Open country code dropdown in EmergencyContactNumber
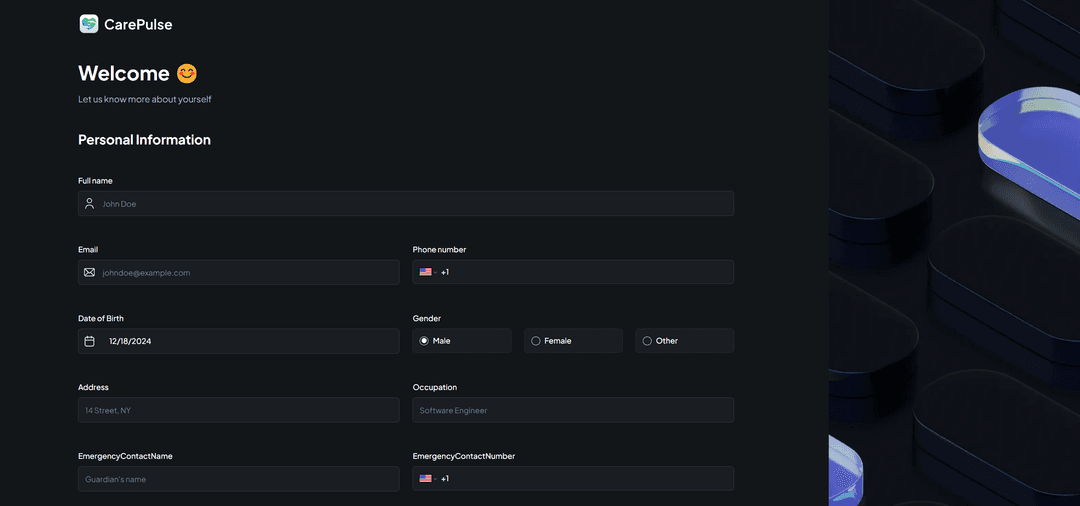Screen dimensions: 1080x506 point(428,478)
